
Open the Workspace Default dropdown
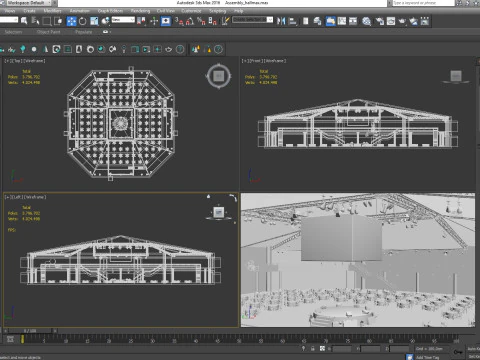pyautogui.click(x=29, y=3)
